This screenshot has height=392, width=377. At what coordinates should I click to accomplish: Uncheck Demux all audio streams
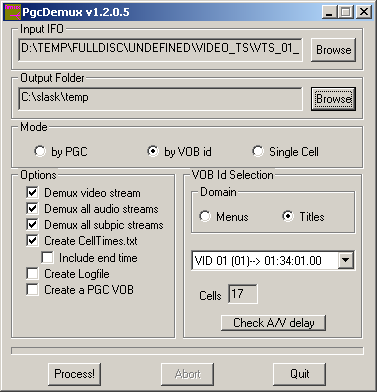coord(32,209)
